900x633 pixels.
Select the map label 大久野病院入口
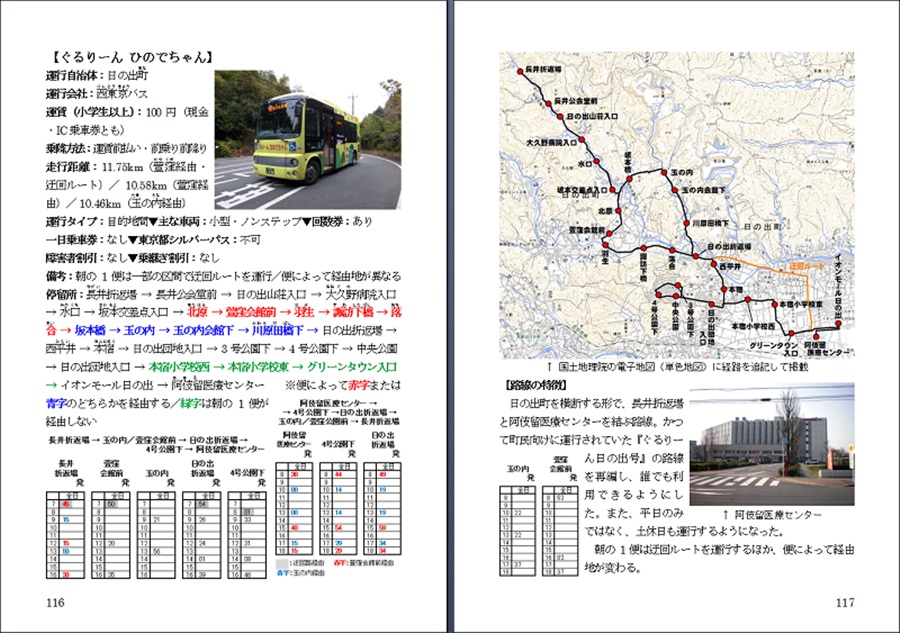(552, 142)
